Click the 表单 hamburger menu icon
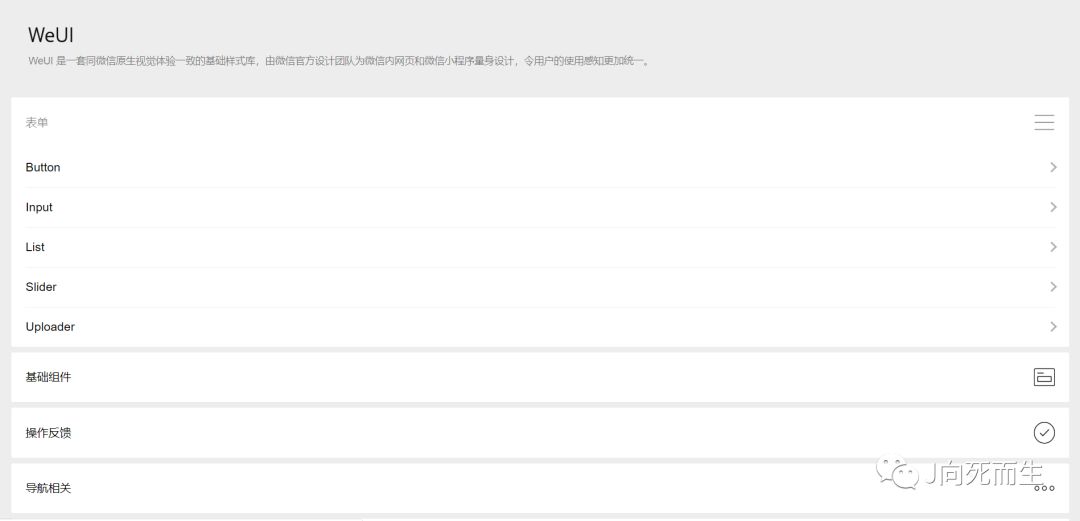Screen dimensions: 1080x521 pos(1044,123)
